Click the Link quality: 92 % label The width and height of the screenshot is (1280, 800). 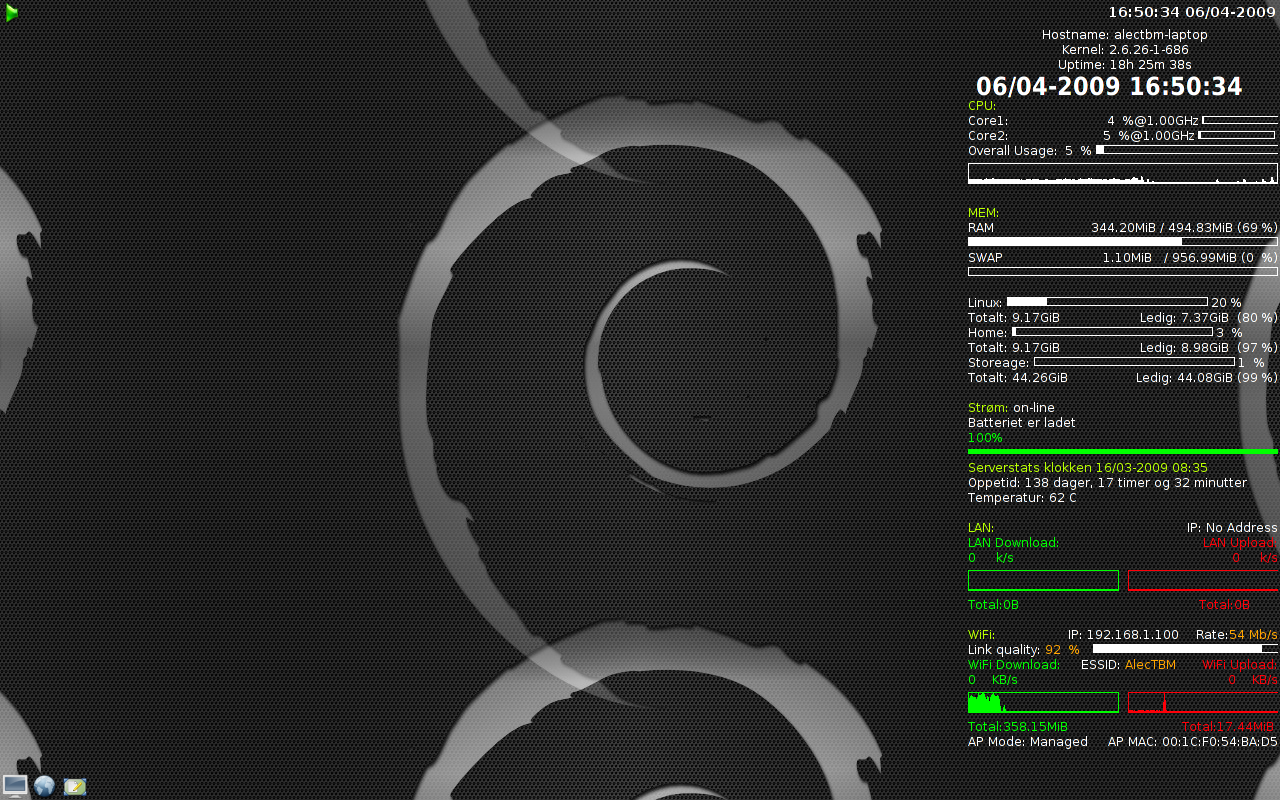pyautogui.click(x=1024, y=650)
